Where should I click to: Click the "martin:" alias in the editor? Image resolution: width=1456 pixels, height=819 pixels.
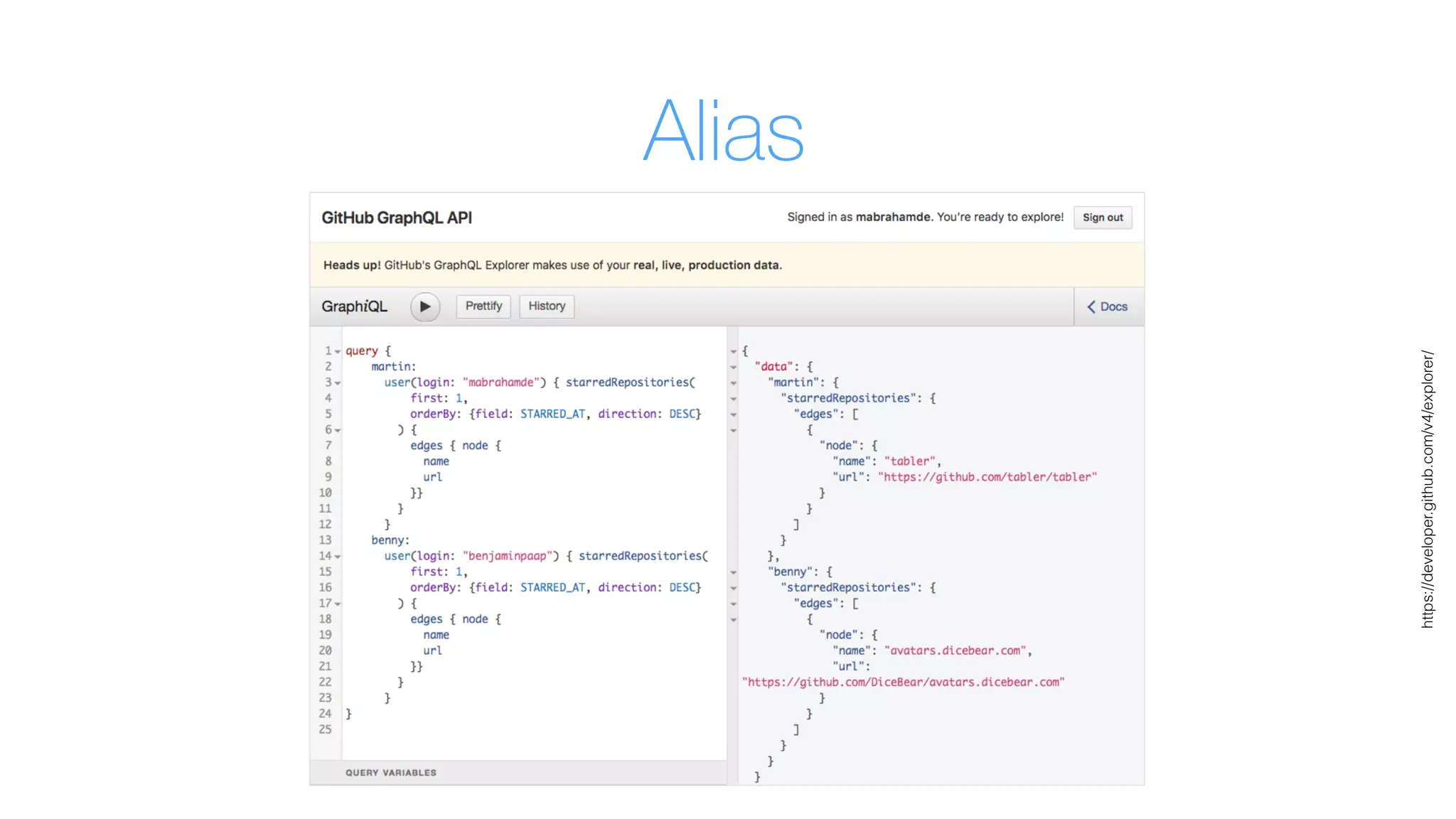[x=393, y=367]
